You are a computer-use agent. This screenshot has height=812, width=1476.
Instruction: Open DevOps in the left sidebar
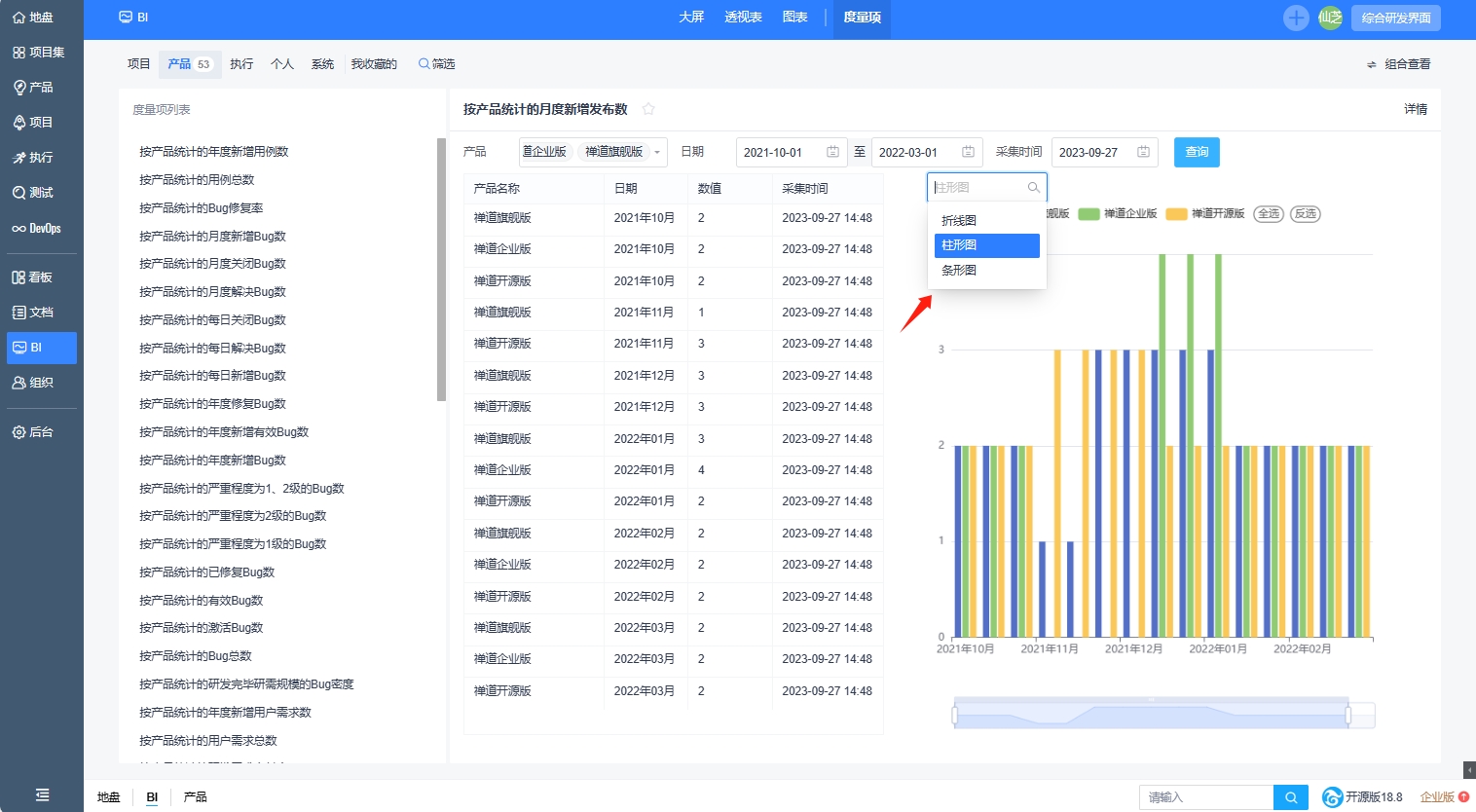click(x=37, y=228)
